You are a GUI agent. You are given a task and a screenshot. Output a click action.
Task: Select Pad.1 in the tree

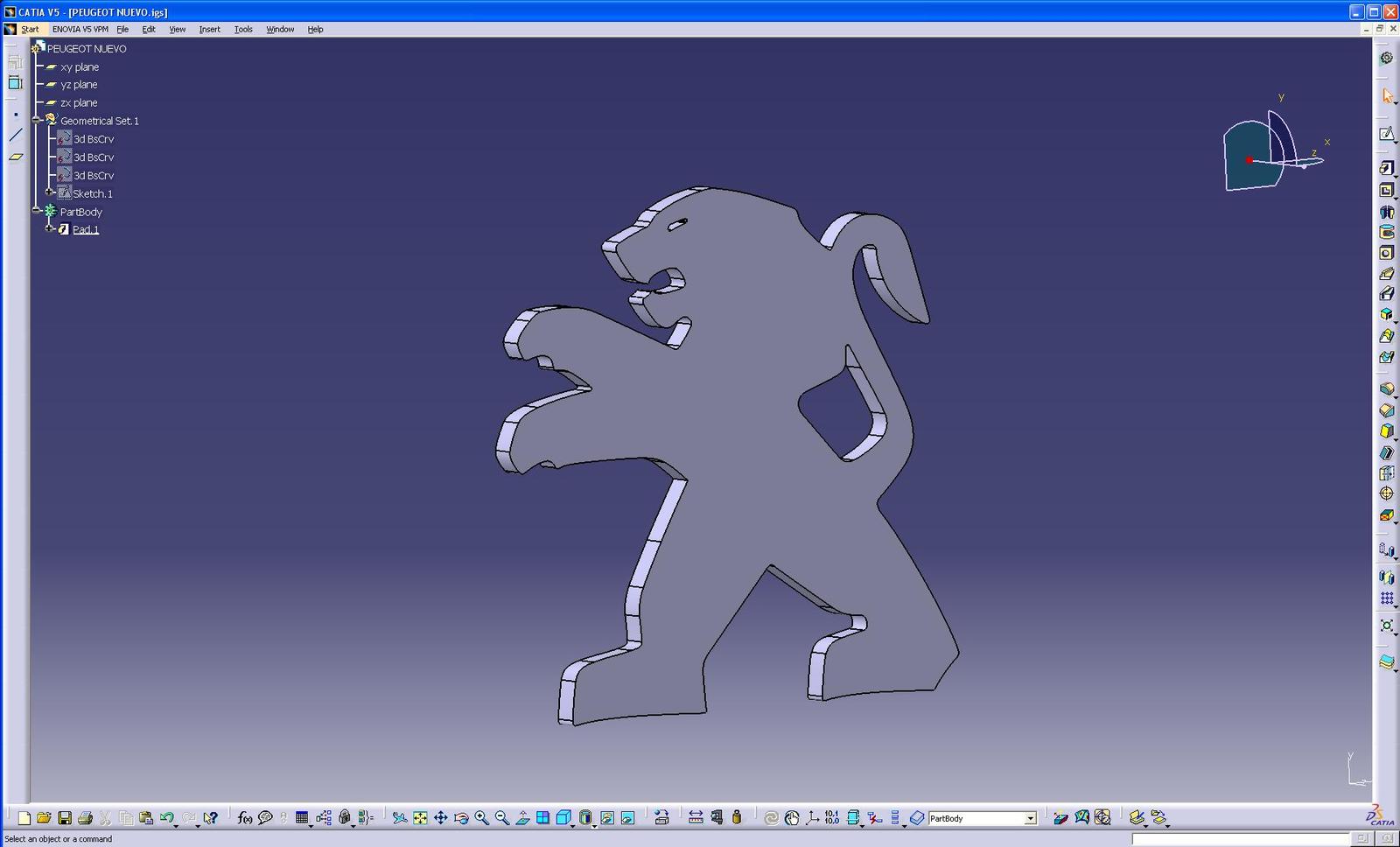[x=86, y=229]
